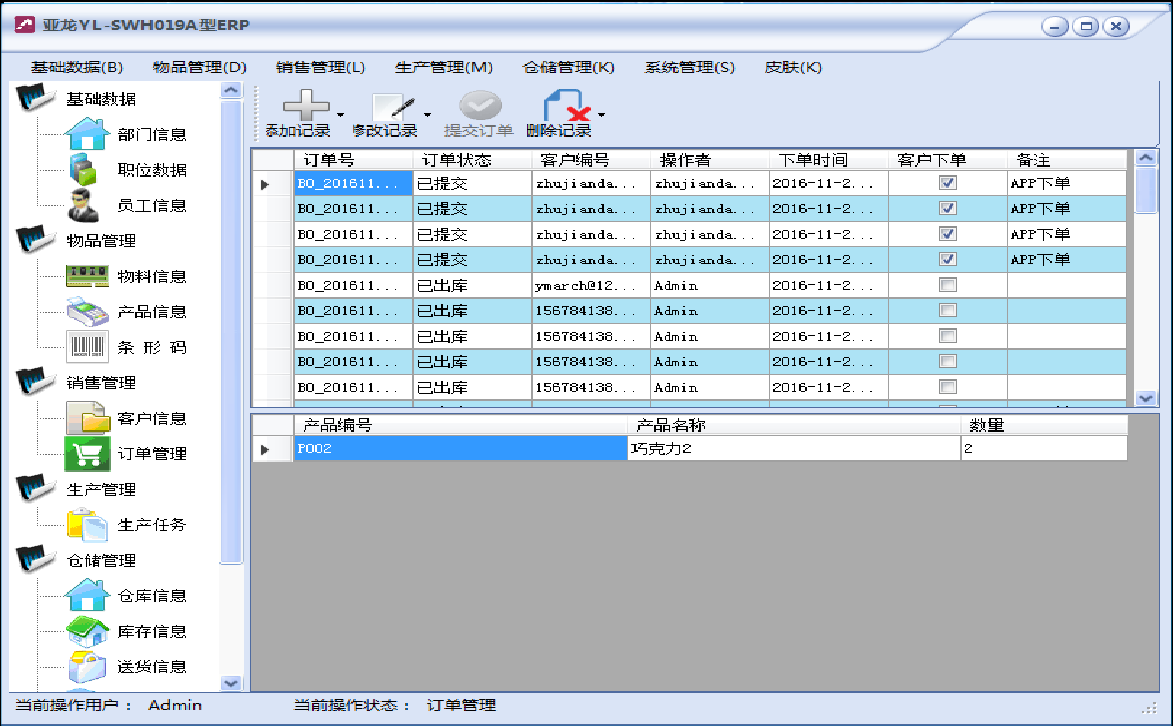
Task: Open the 皮肤(K) skin menu
Action: [x=793, y=67]
